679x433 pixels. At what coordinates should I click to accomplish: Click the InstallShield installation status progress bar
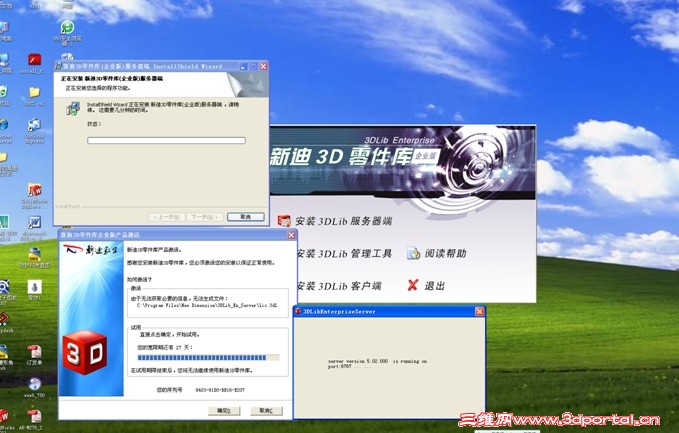pos(166,140)
